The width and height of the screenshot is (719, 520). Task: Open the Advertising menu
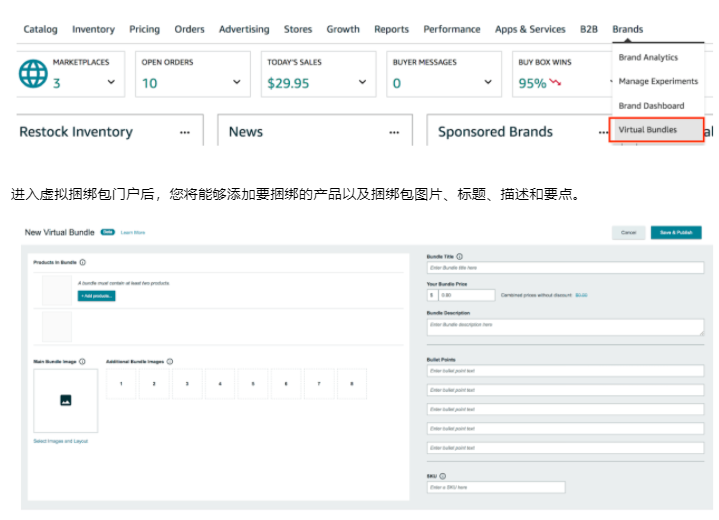(x=244, y=29)
